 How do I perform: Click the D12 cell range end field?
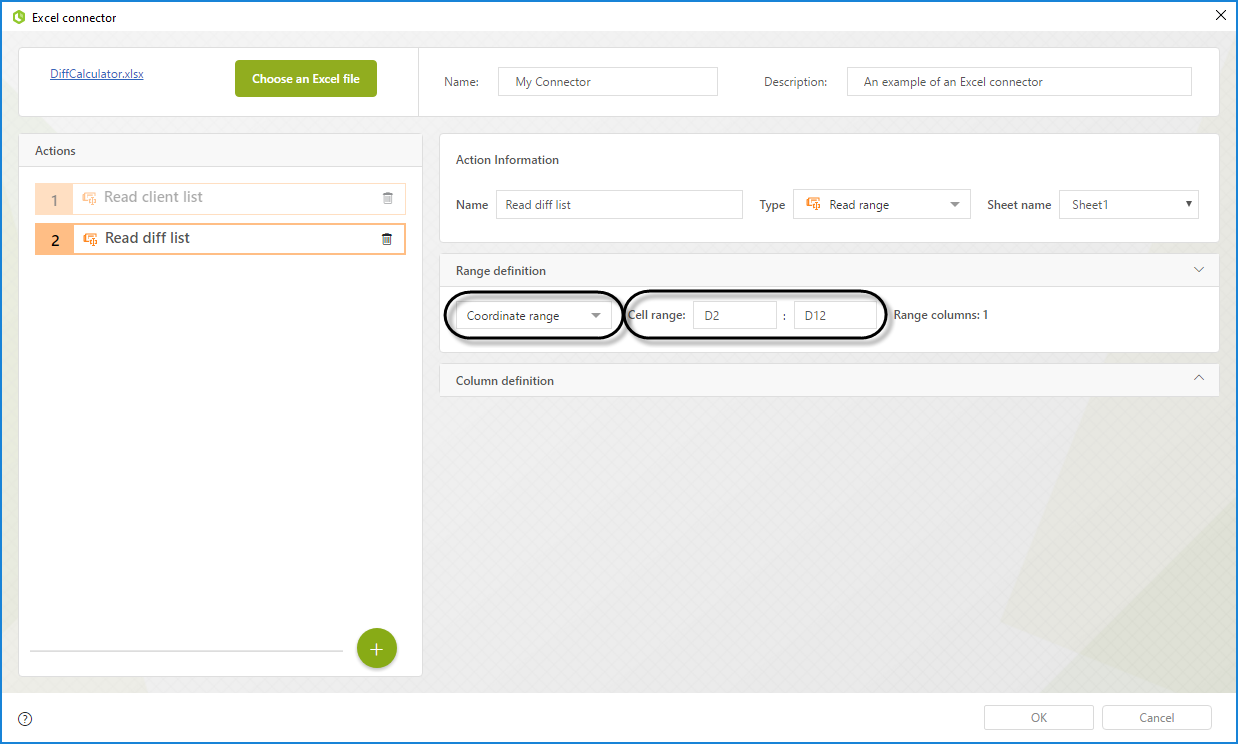click(835, 316)
